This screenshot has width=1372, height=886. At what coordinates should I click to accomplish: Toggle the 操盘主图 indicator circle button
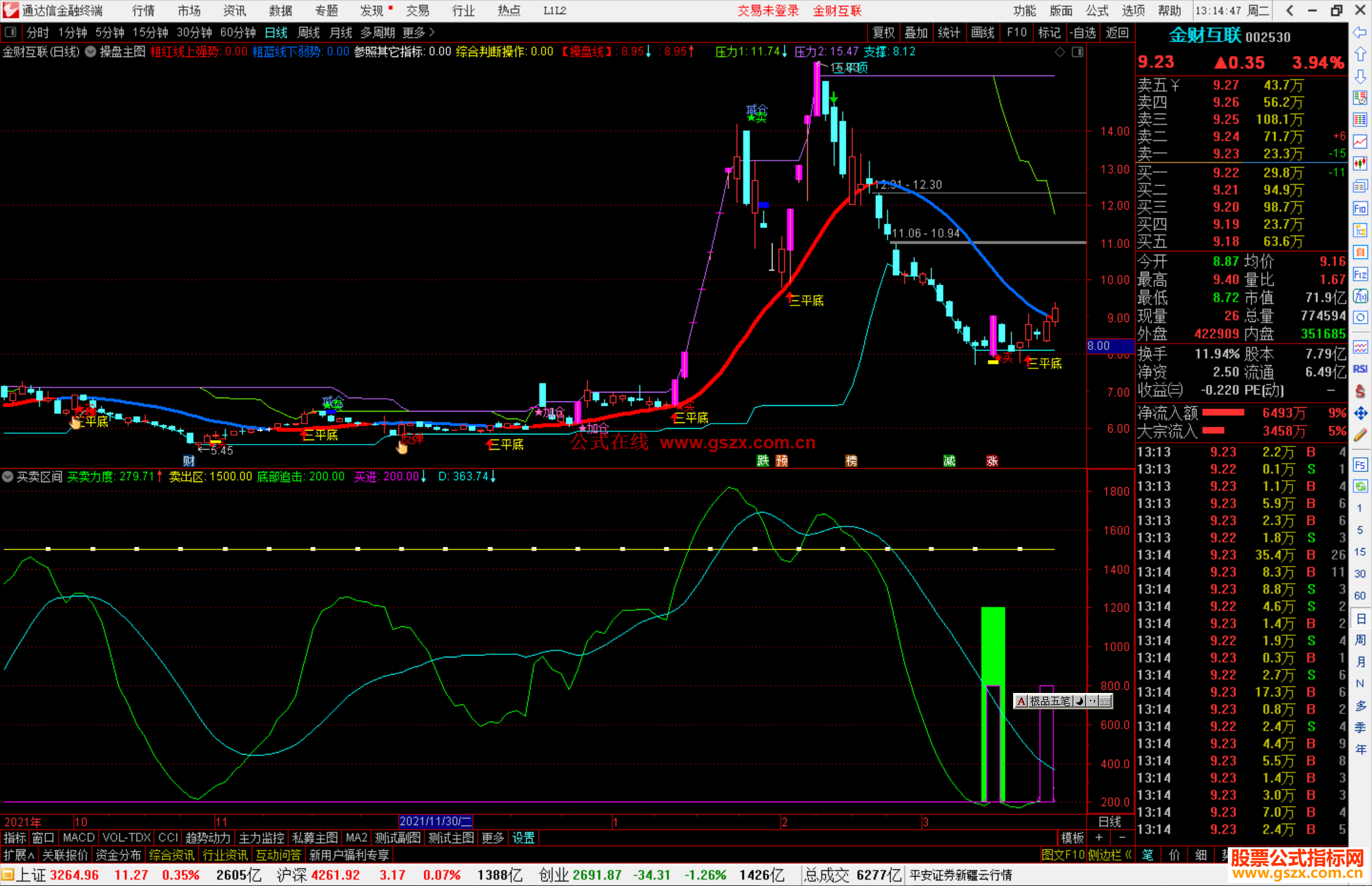pos(91,51)
